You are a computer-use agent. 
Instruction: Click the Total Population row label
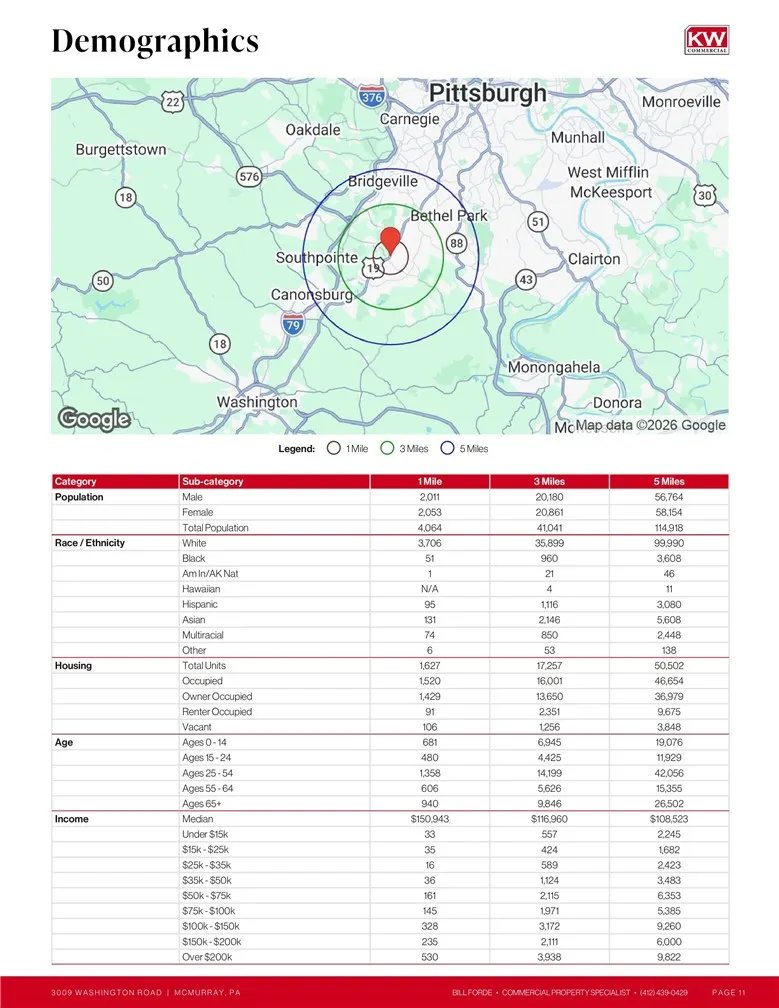[x=215, y=528]
